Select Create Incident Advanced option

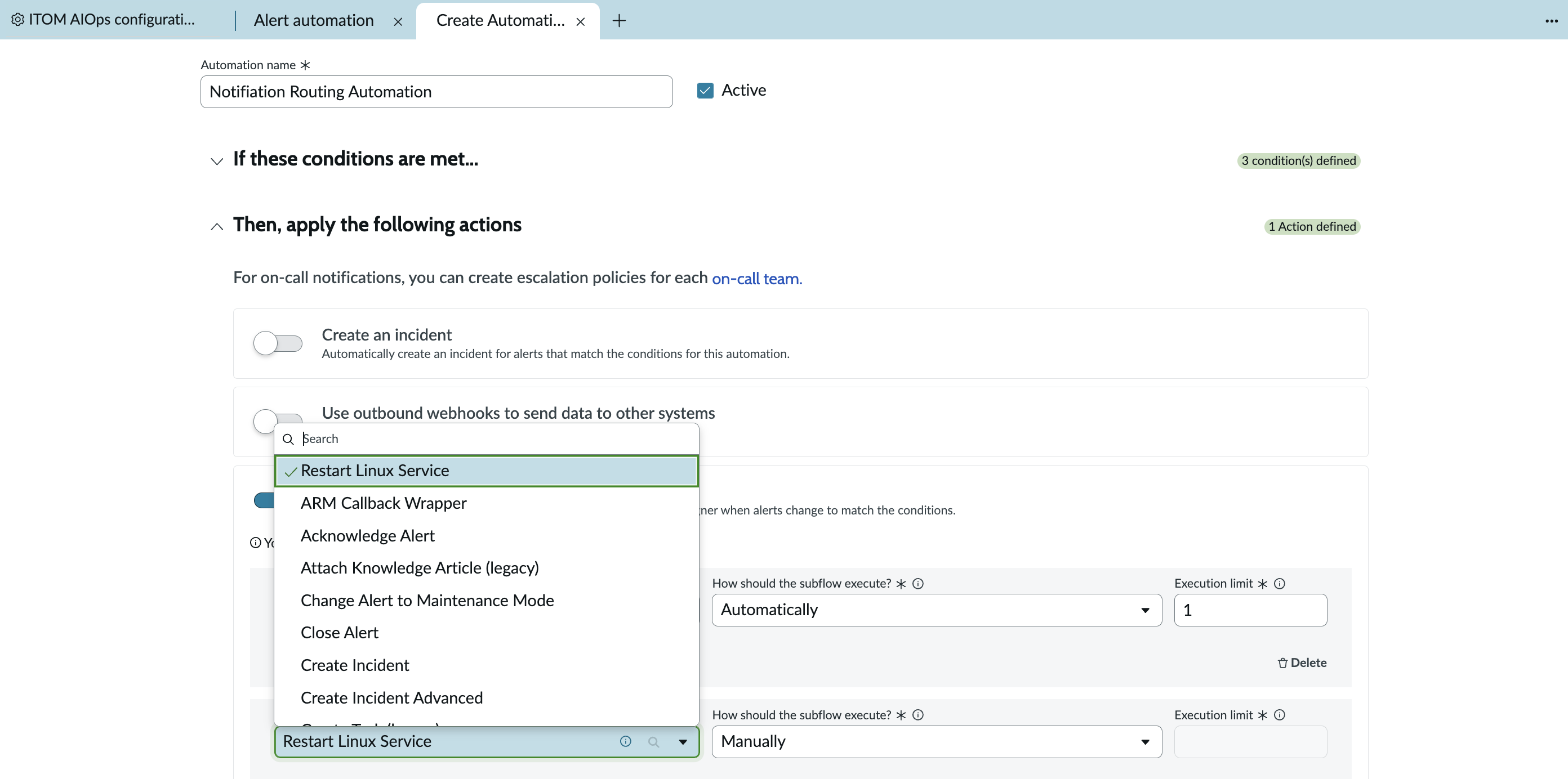tap(487, 697)
